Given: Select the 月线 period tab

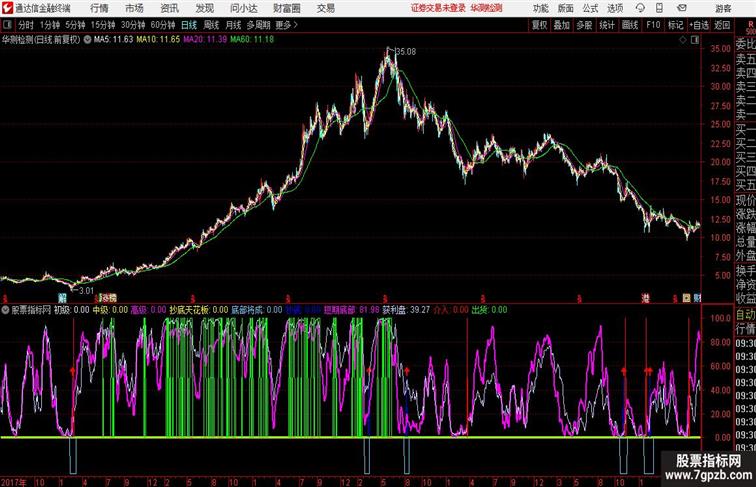Looking at the screenshot, I should point(233,25).
